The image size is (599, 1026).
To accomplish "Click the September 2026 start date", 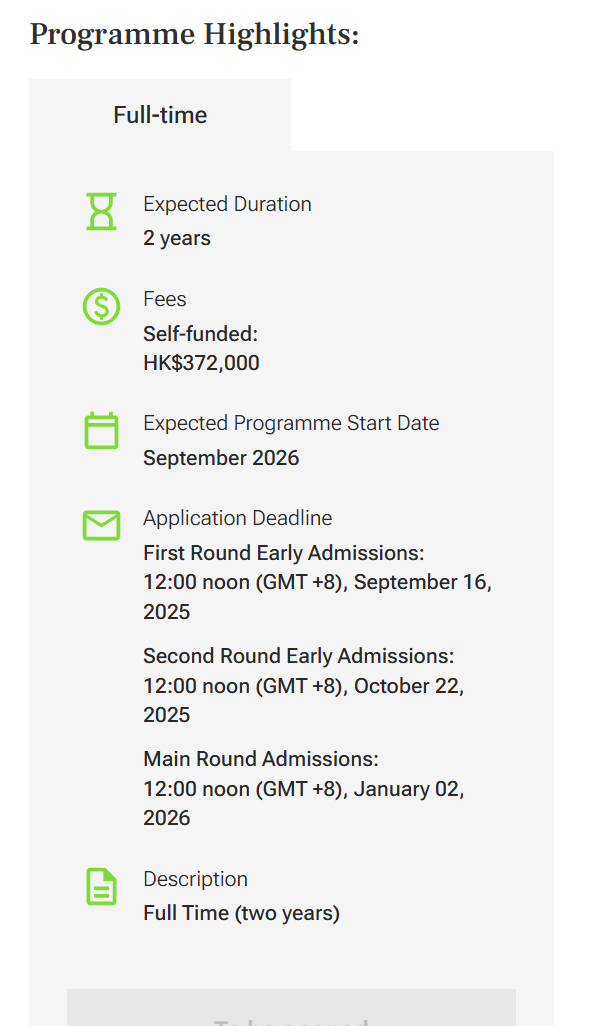I will [x=221, y=458].
